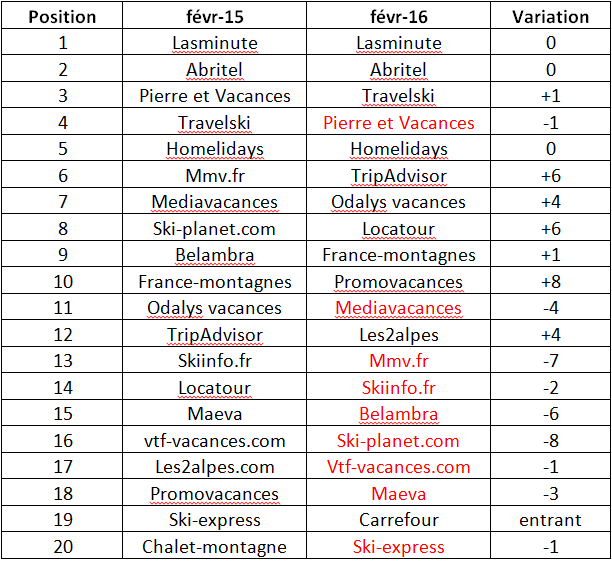Click the red Maeva cell
This screenshot has width=612, height=561.
pos(399,493)
